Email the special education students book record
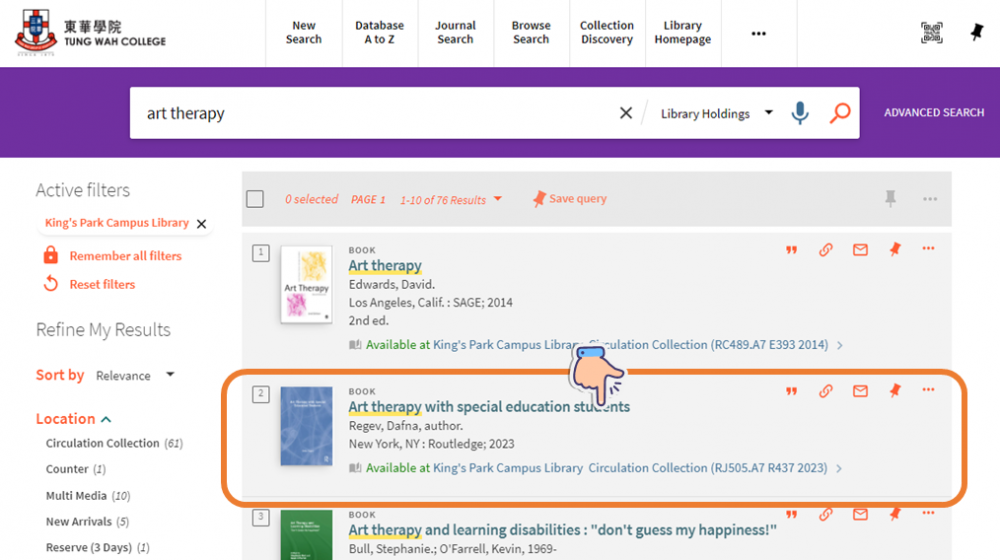This screenshot has width=1000, height=560. coord(860,391)
